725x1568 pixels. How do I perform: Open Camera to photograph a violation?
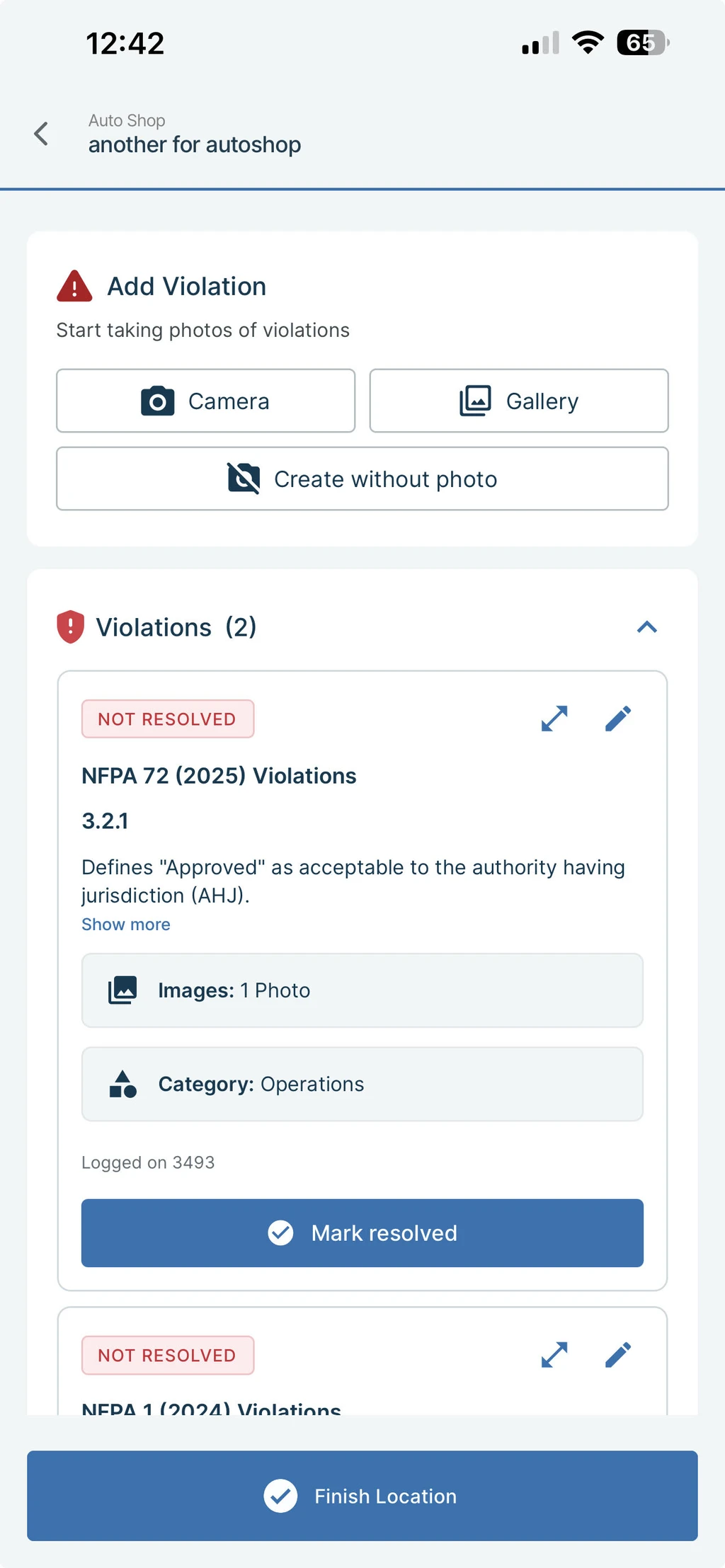point(205,401)
